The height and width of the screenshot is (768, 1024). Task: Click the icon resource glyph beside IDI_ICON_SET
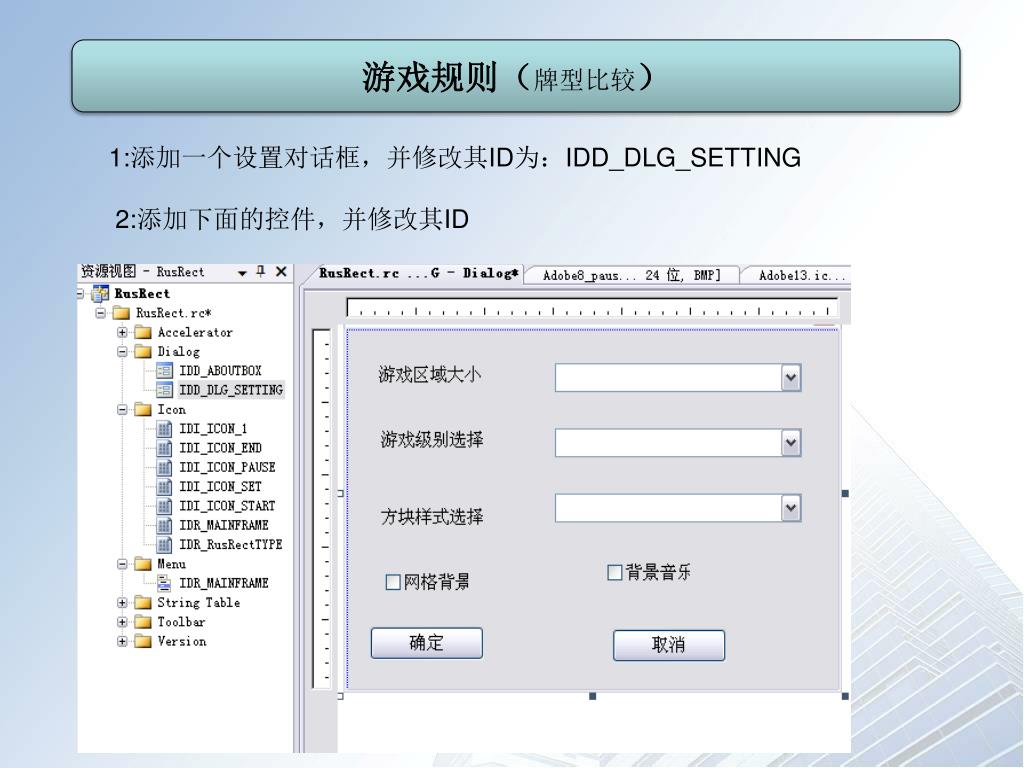point(165,487)
